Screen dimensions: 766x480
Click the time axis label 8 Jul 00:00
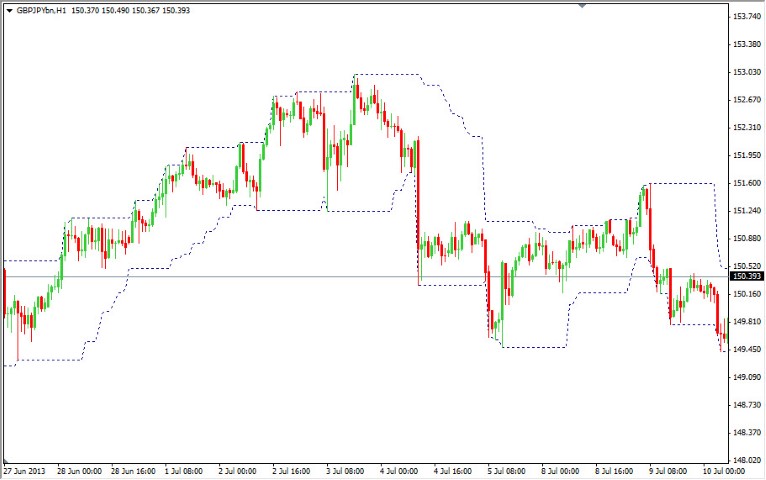(x=560, y=471)
